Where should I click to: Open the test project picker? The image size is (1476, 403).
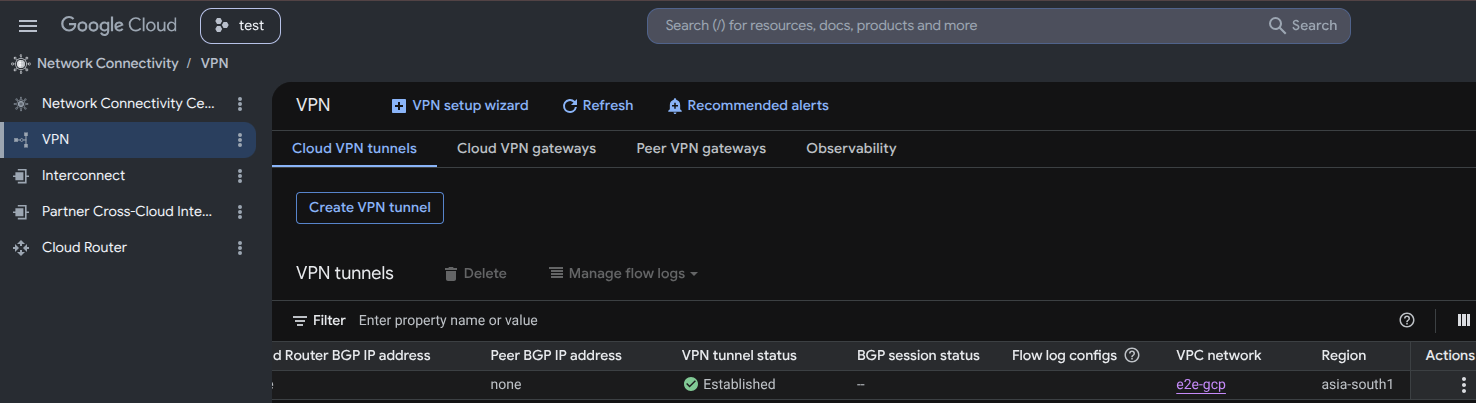point(240,26)
